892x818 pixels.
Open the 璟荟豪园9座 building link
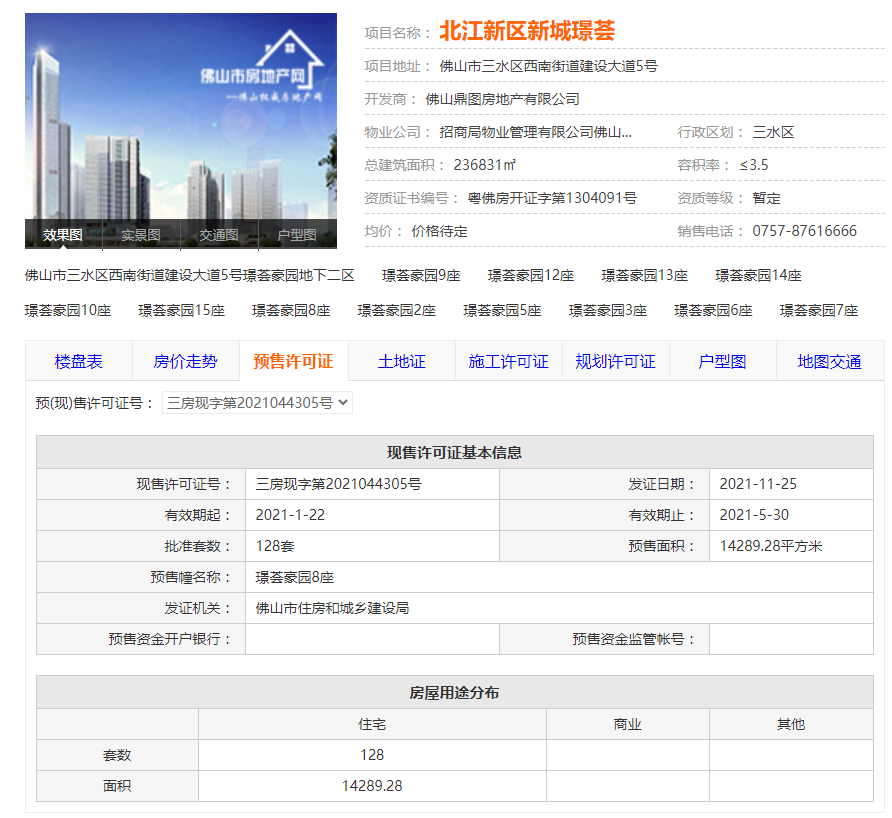(421, 276)
